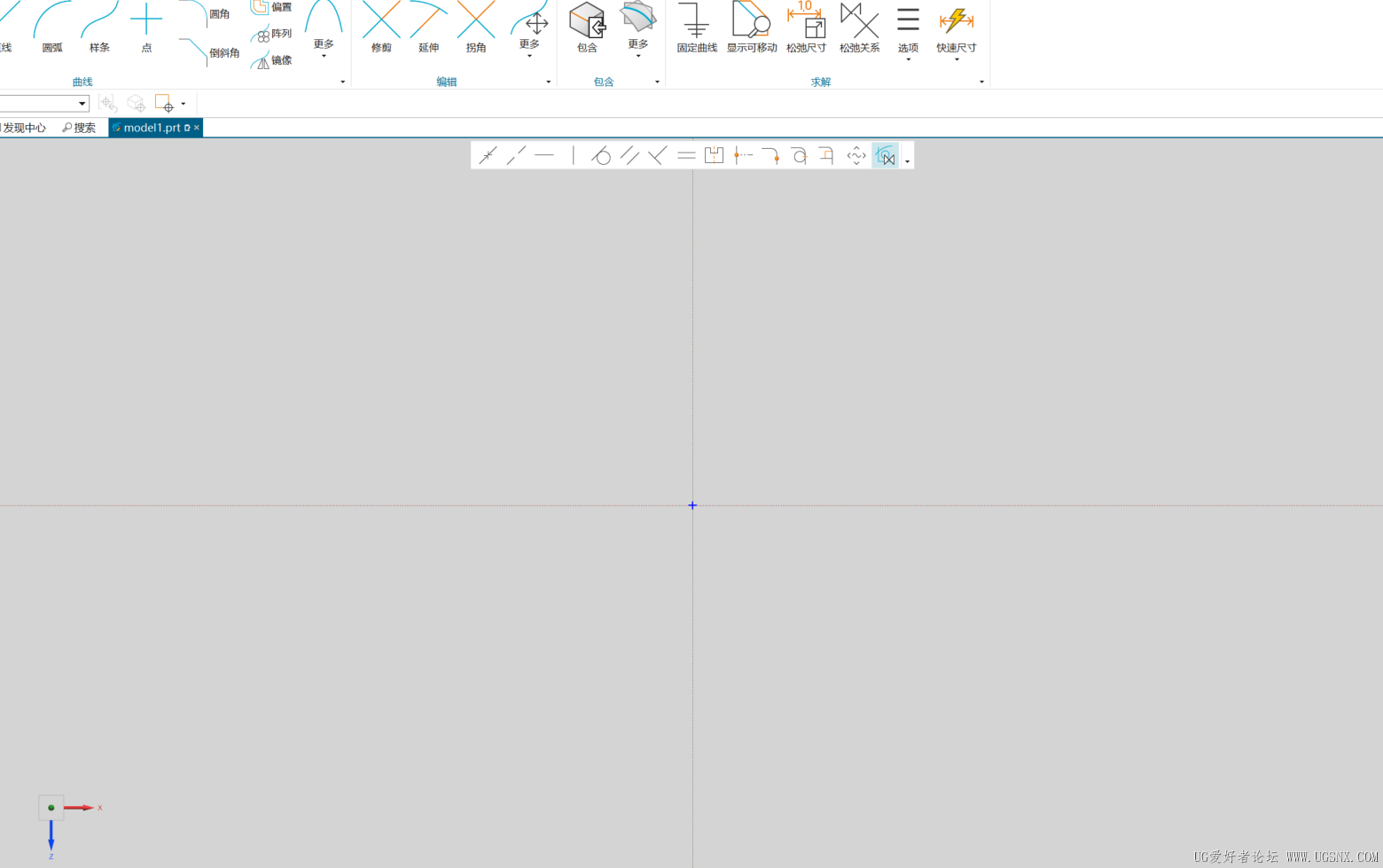The image size is (1383, 868).
Task: Click the Mirror (镜像) curve tool
Action: (271, 59)
